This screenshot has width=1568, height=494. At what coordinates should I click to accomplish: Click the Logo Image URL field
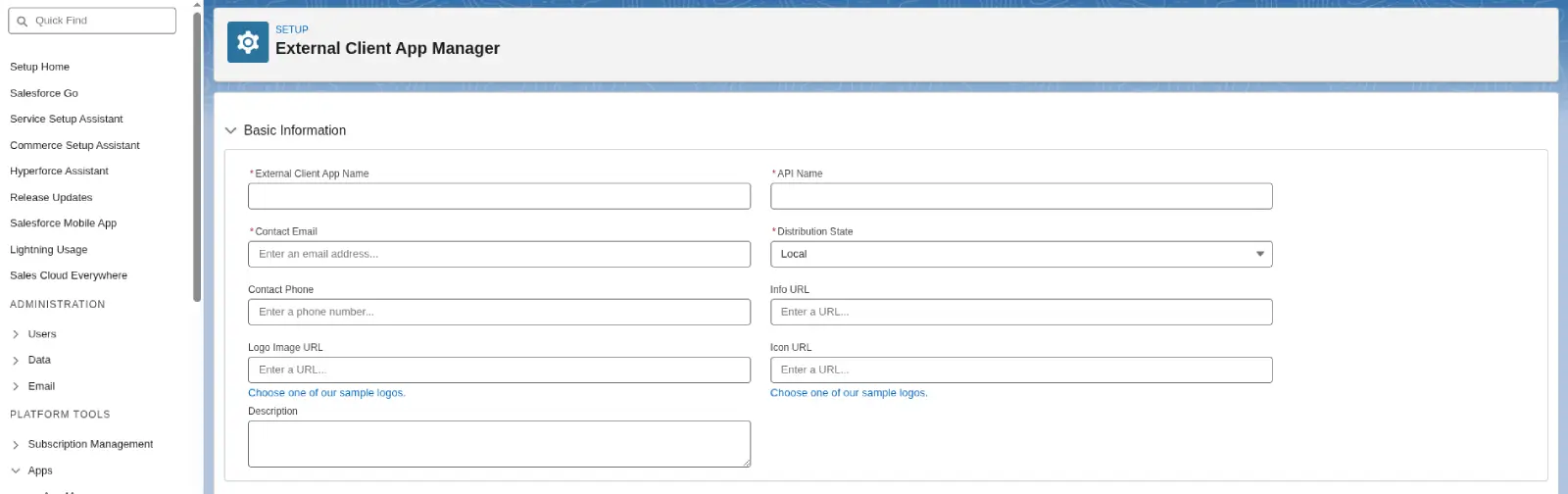(499, 370)
